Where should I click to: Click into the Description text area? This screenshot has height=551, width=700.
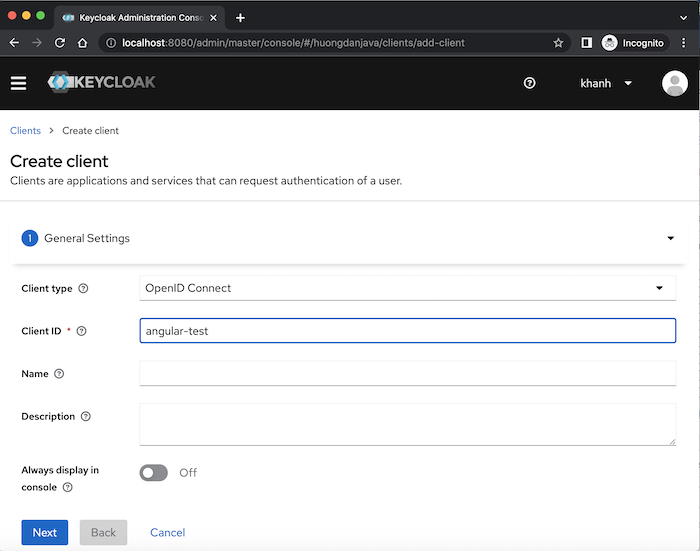(x=408, y=425)
